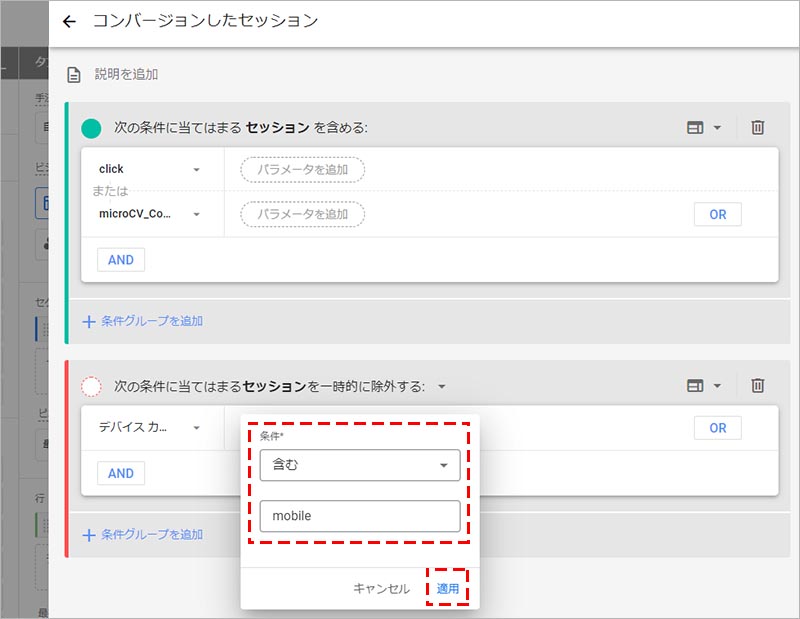Viewport: 800px width, 619px height.
Task: Open the 一時的に除外する exclusion type dropdown arrow
Action: pos(442,386)
